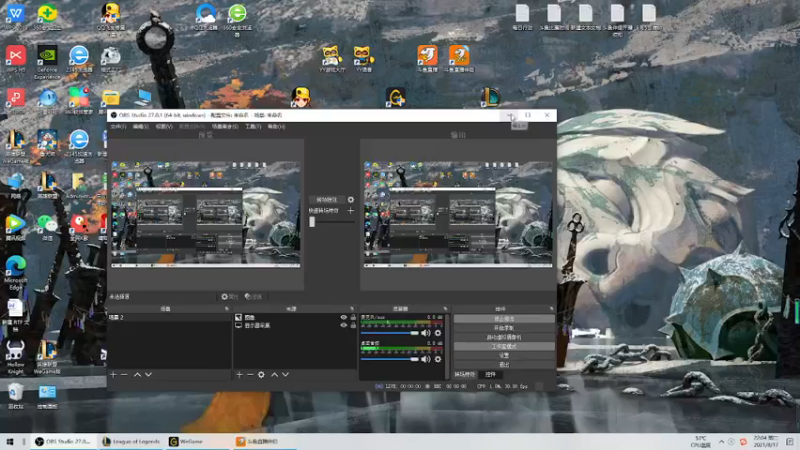Viewport: 800px width, 450px height.
Task: Open WPS Office desktop shortcut
Action: [x=15, y=16]
